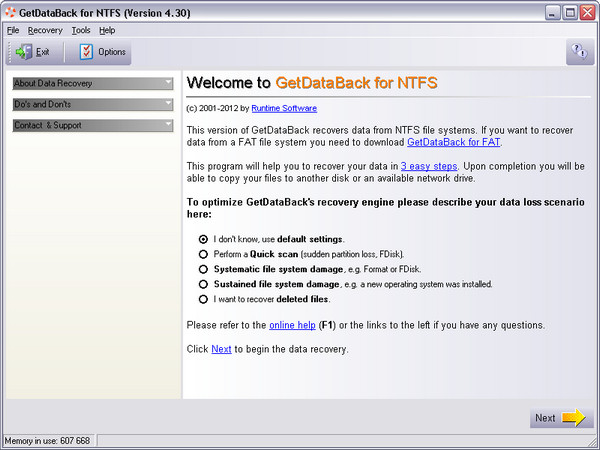Open the Tools menu
Viewport: 600px width, 450px height.
81,30
